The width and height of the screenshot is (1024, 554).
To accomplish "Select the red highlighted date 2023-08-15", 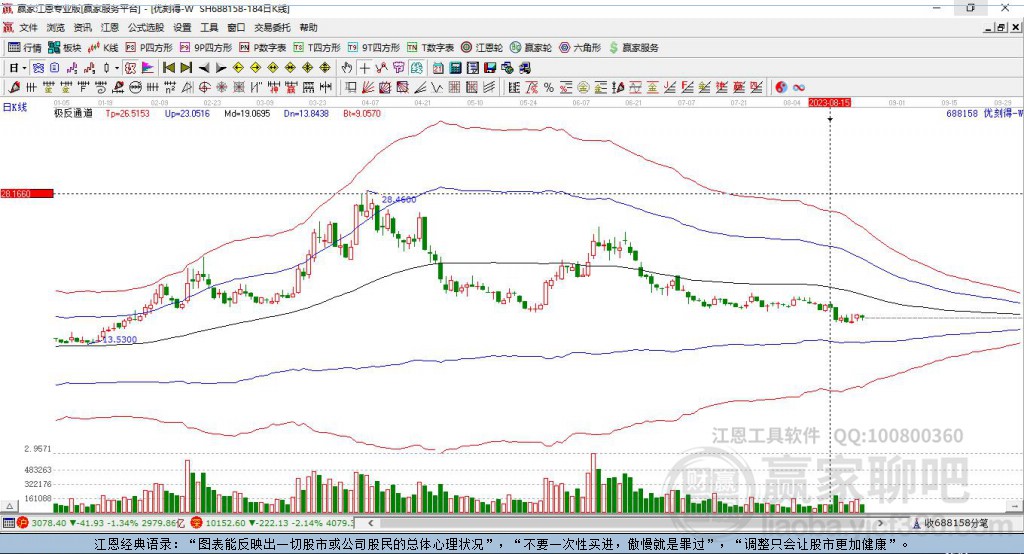I will (829, 103).
